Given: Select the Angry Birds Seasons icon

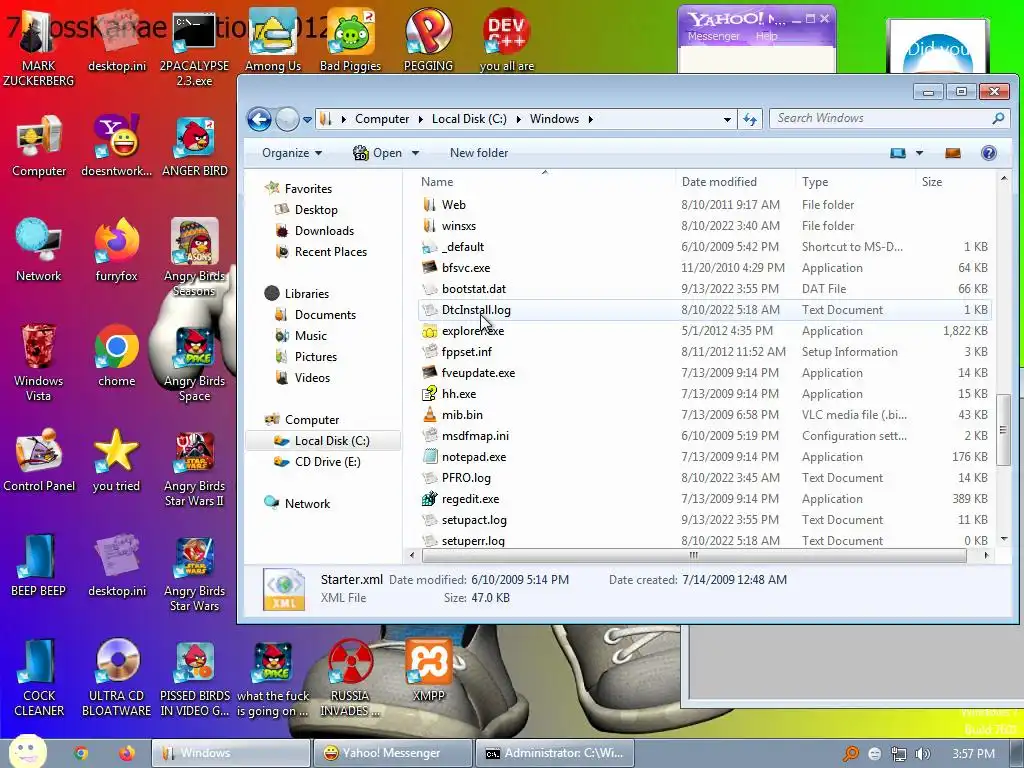Looking at the screenshot, I should coord(194,258).
